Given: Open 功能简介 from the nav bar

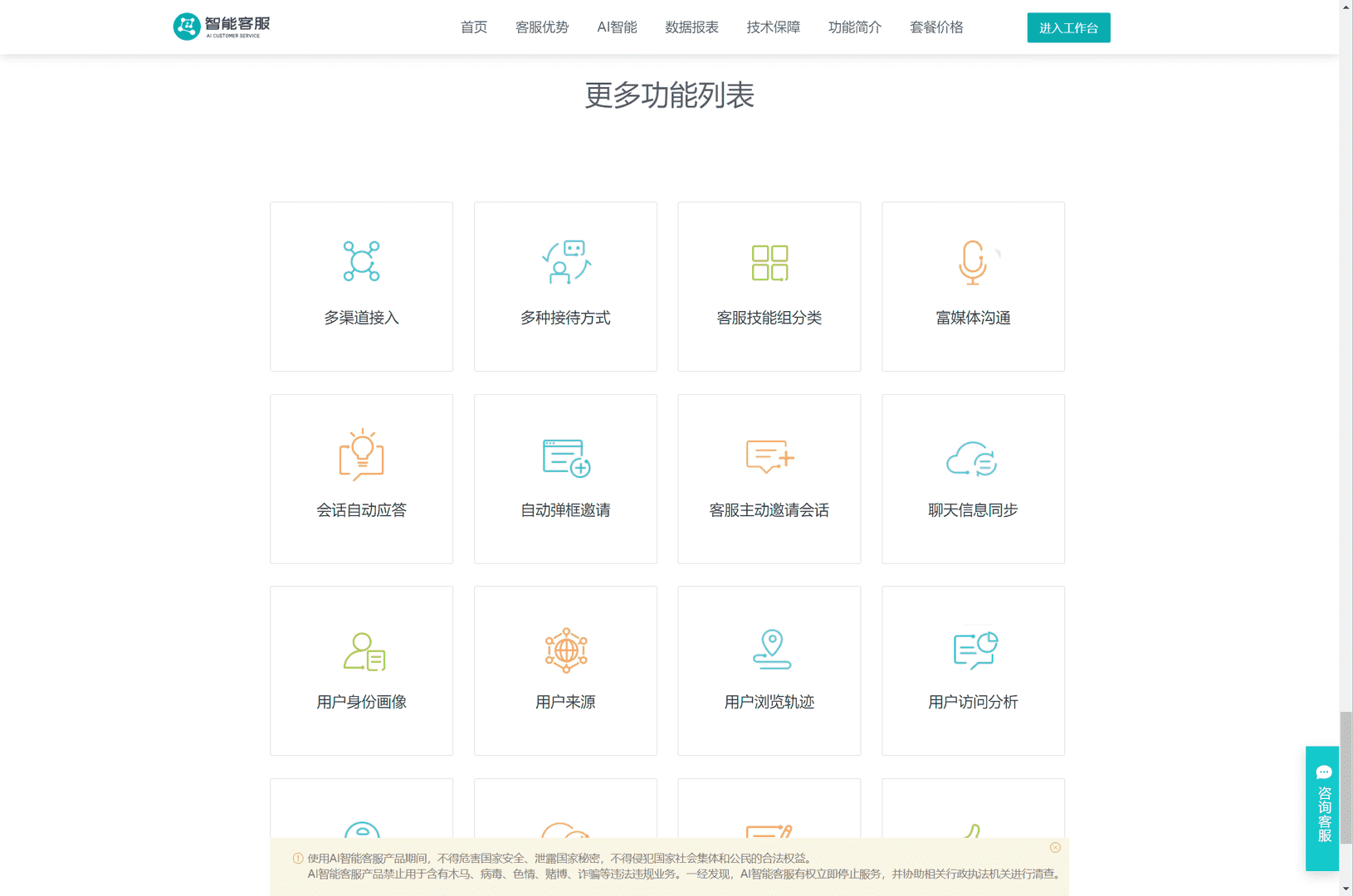Looking at the screenshot, I should 855,27.
